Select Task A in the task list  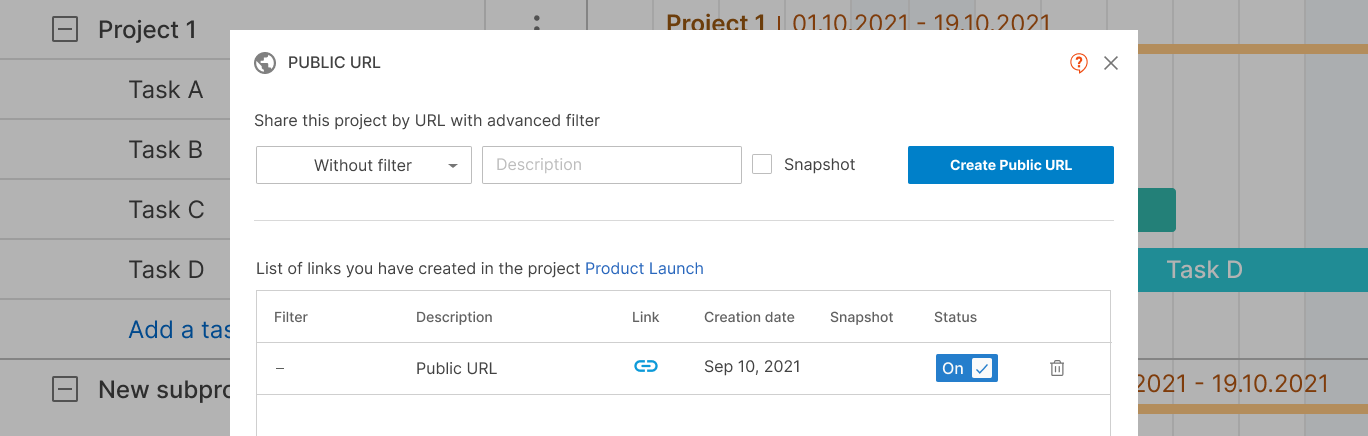pyautogui.click(x=166, y=90)
